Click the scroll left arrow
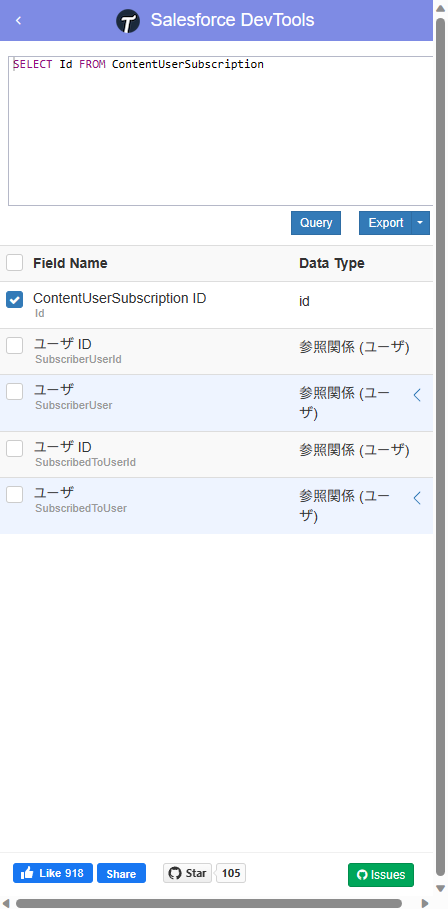 6,903
